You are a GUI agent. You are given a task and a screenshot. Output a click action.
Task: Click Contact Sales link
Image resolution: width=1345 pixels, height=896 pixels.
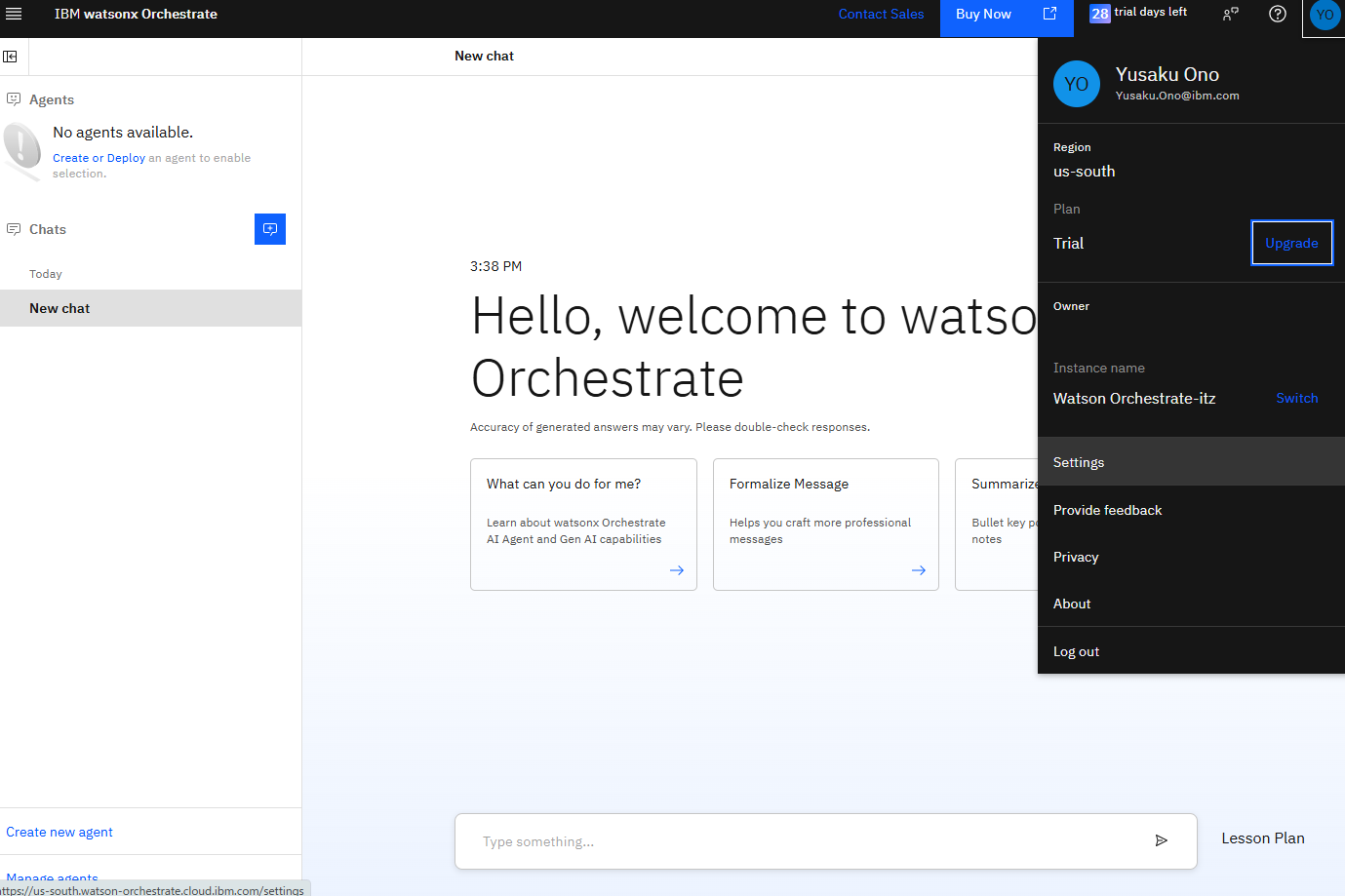click(881, 14)
